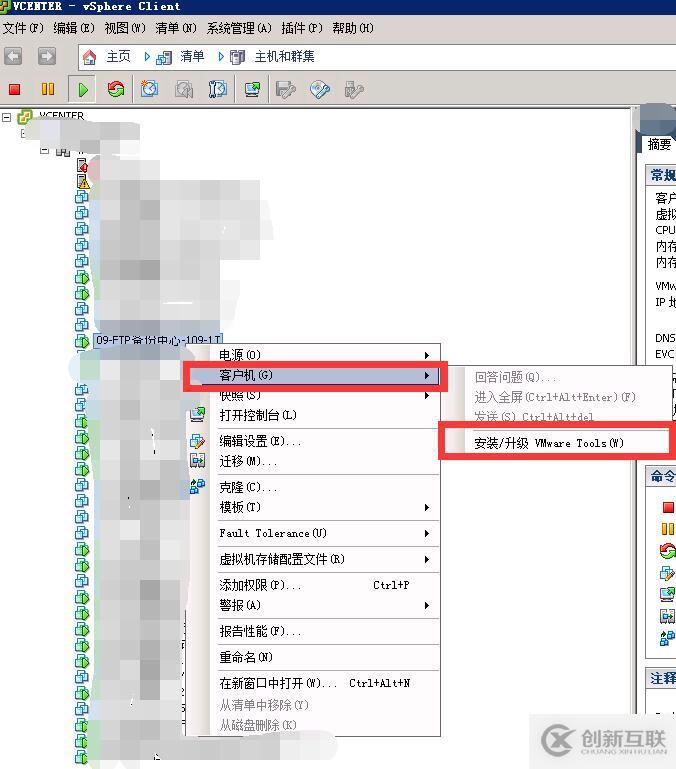This screenshot has width=676, height=769.
Task: Click red power off icon in commands panel
Action: (x=668, y=507)
